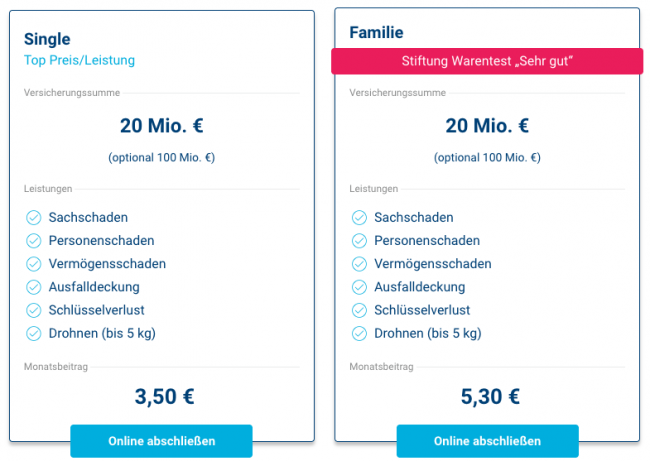
Task: Click checkmark icon beside Familie Sachschaden
Action: (358, 217)
